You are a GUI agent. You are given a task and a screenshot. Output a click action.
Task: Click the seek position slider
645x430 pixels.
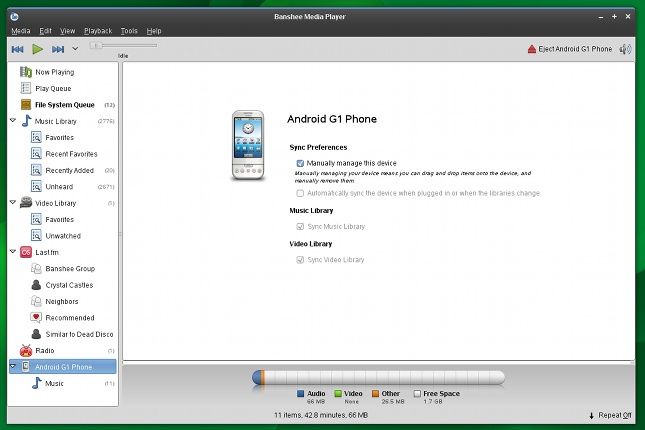click(122, 45)
